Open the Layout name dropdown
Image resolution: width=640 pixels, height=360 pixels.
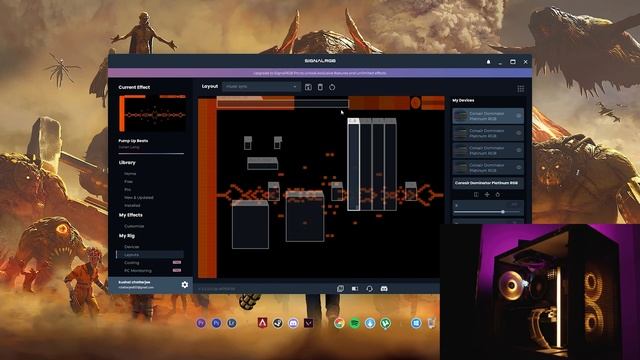(262, 87)
